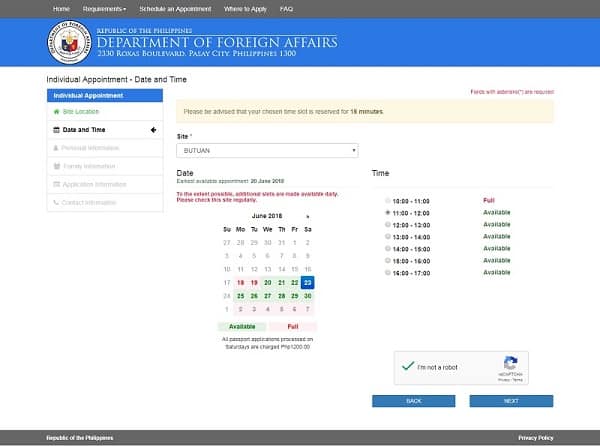The image size is (600, 446).
Task: Select the 12:00 - 13:00 time slot
Action: tap(388, 225)
